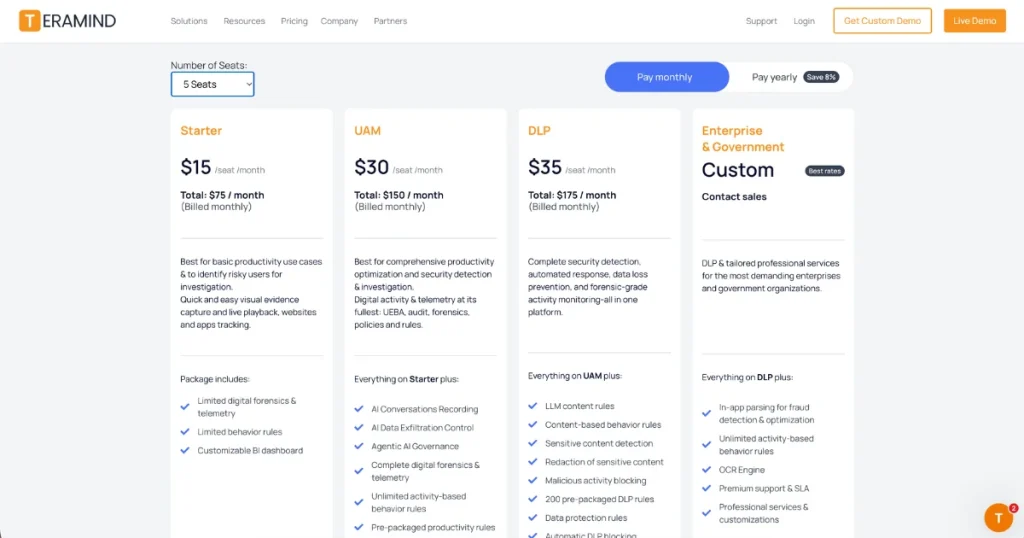Click checkmark beside Customizable BI dashboard
The image size is (1024, 538).
pyautogui.click(x=185, y=451)
